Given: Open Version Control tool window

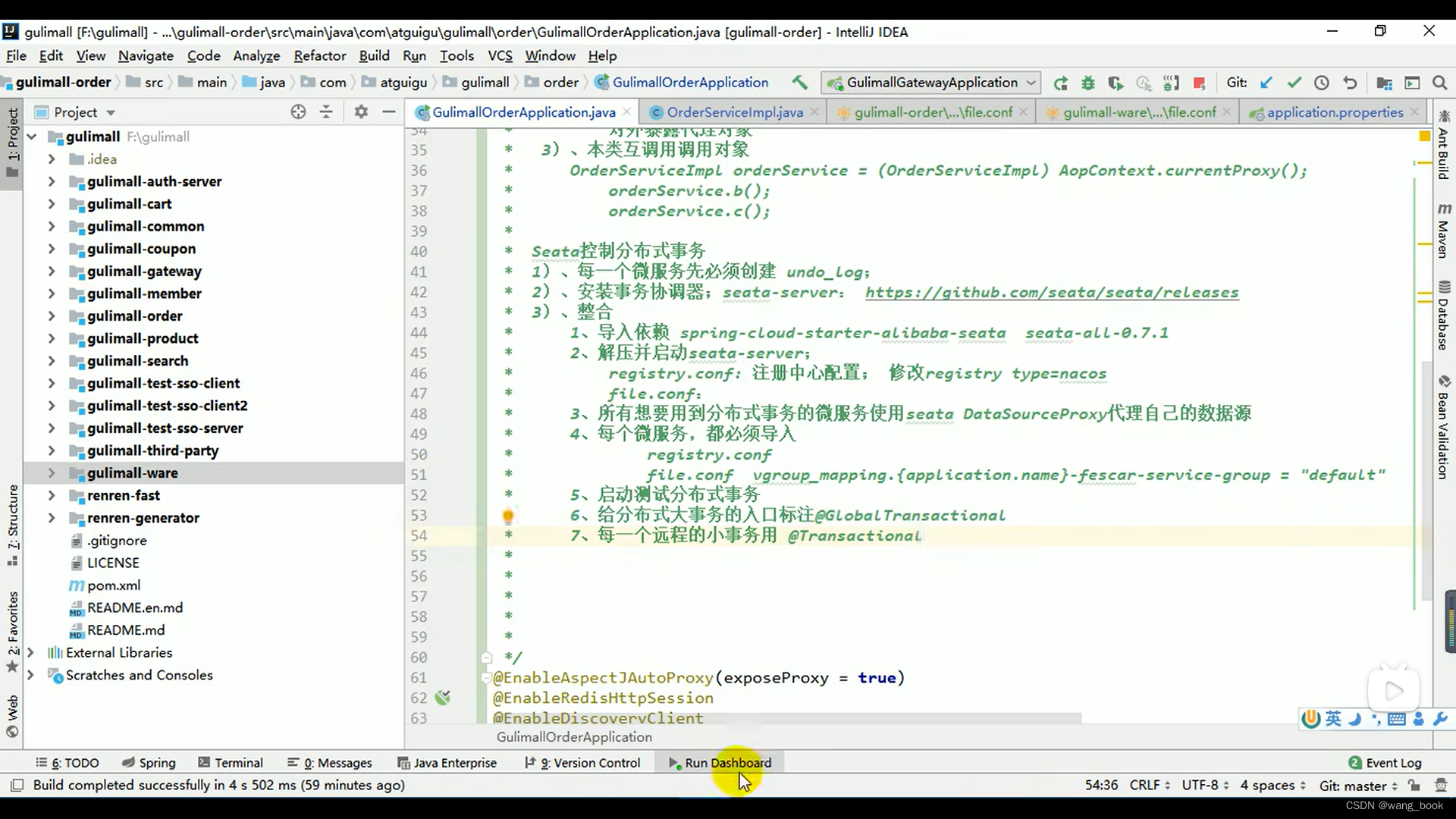Looking at the screenshot, I should pos(582,763).
